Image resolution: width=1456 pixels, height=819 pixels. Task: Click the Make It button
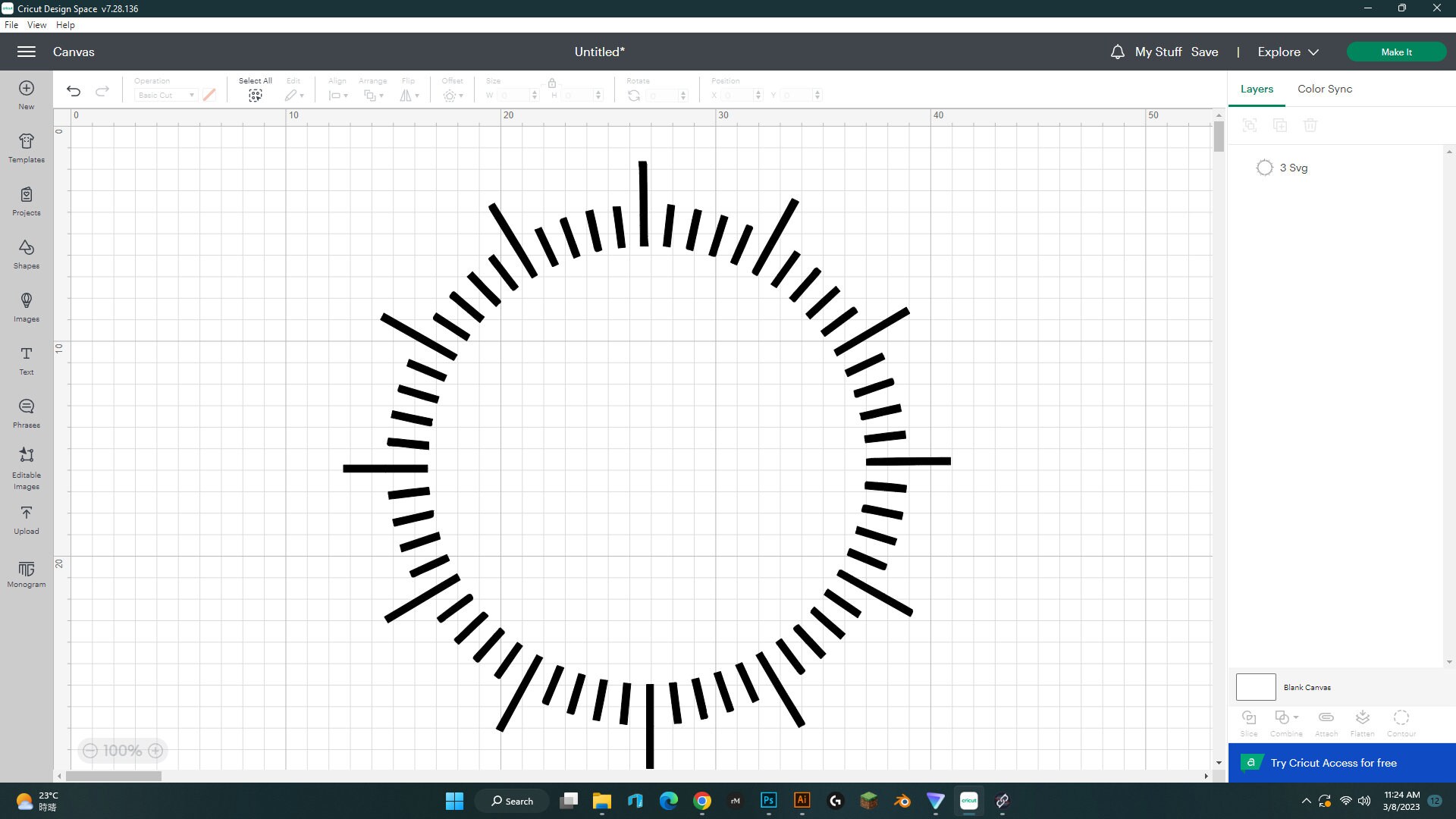pyautogui.click(x=1396, y=52)
